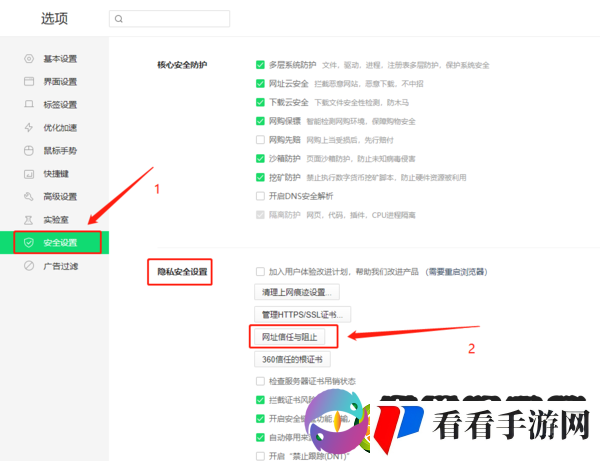The width and height of the screenshot is (600, 461).
Task: Uncheck 网址云安全 checkbox
Action: tap(260, 83)
